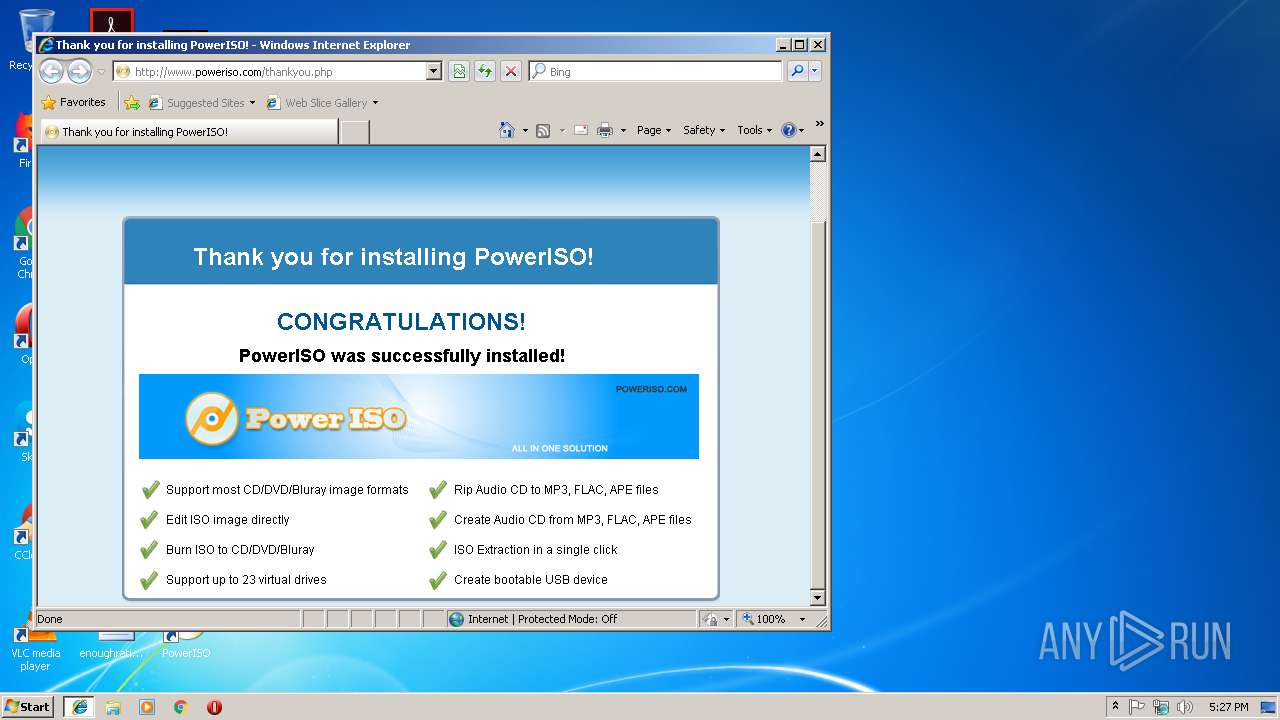Add page to Favorites bar icon
The image size is (1280, 720).
pyautogui.click(x=132, y=102)
